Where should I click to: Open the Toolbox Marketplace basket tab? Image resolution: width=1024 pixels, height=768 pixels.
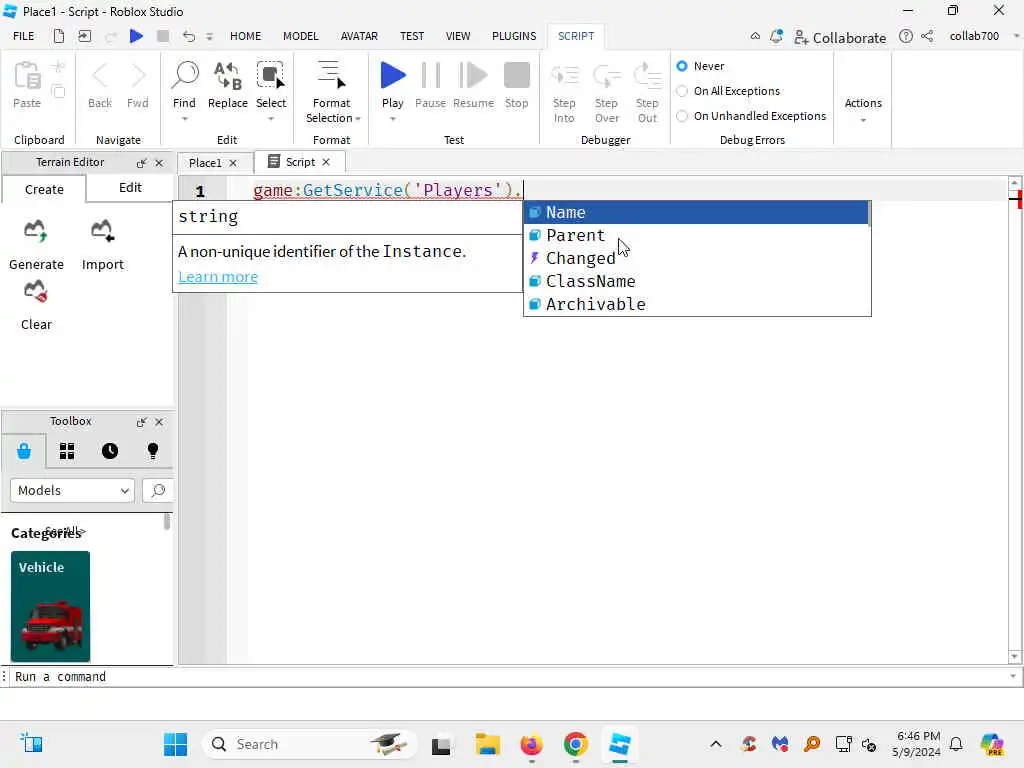[x=24, y=451]
